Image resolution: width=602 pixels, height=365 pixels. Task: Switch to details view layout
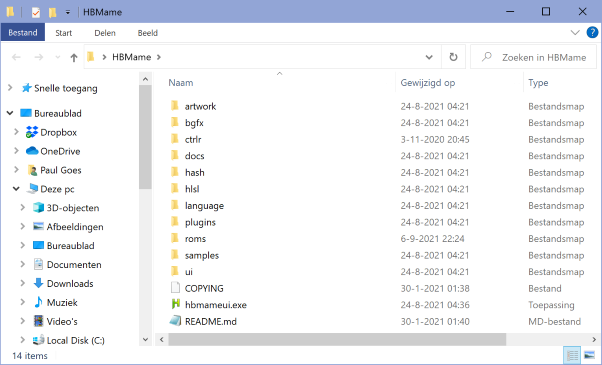[572, 355]
